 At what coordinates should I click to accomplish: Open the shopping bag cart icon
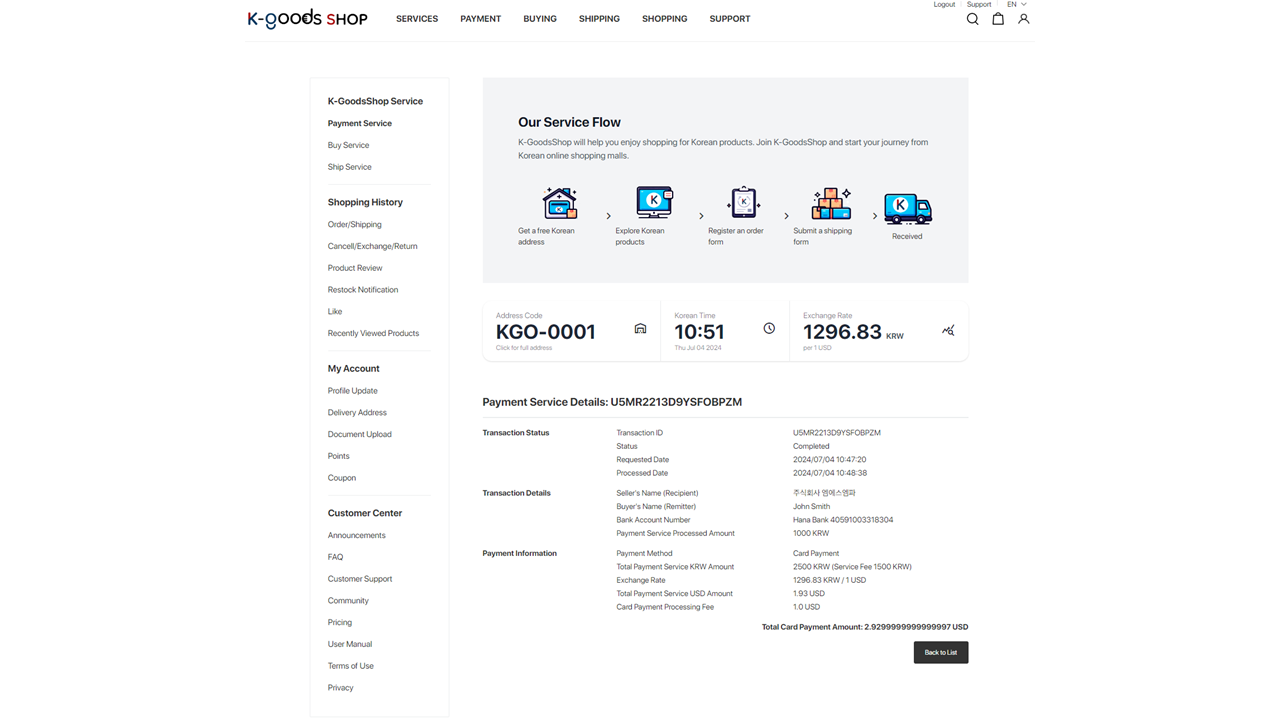coord(998,19)
